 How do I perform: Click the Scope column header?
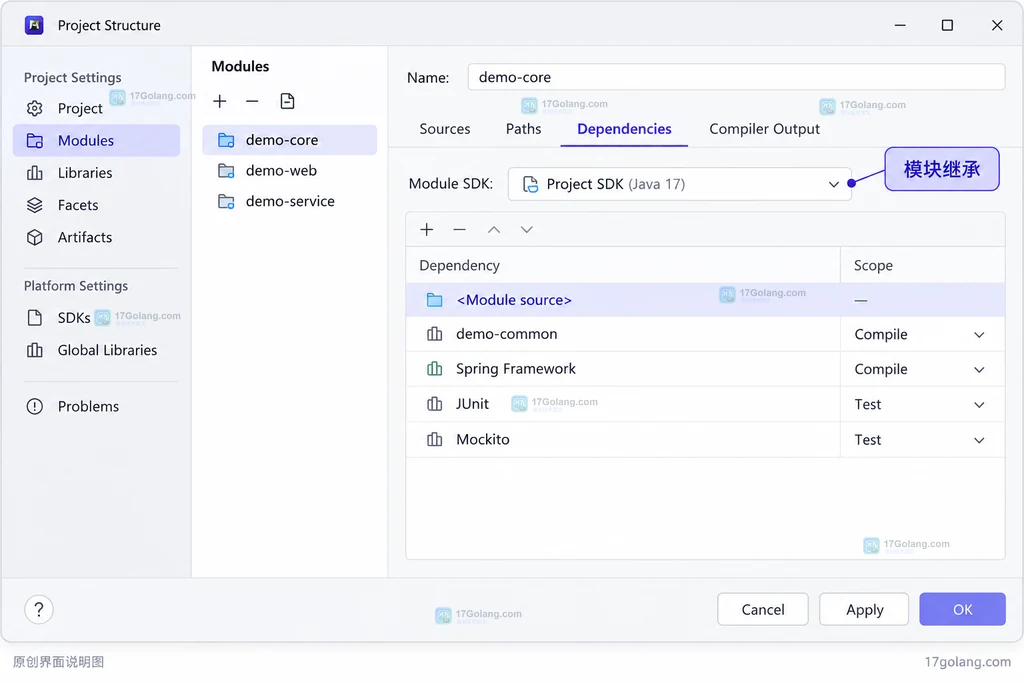[873, 266]
